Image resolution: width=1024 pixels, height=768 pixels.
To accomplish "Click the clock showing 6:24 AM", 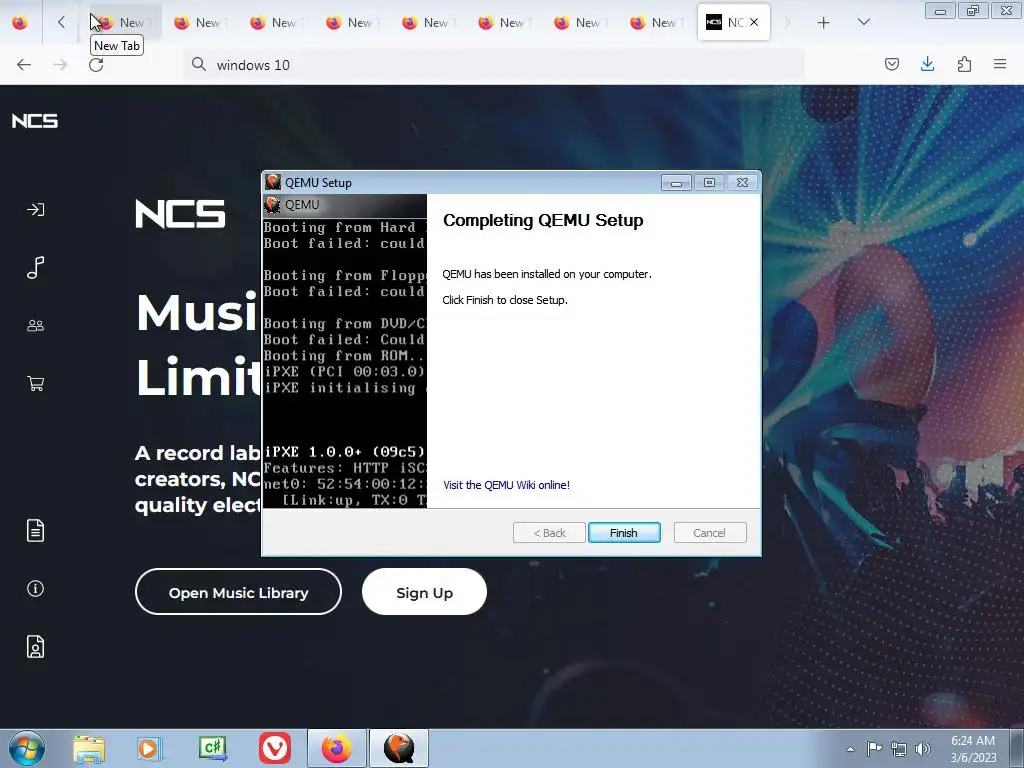I will click(973, 748).
